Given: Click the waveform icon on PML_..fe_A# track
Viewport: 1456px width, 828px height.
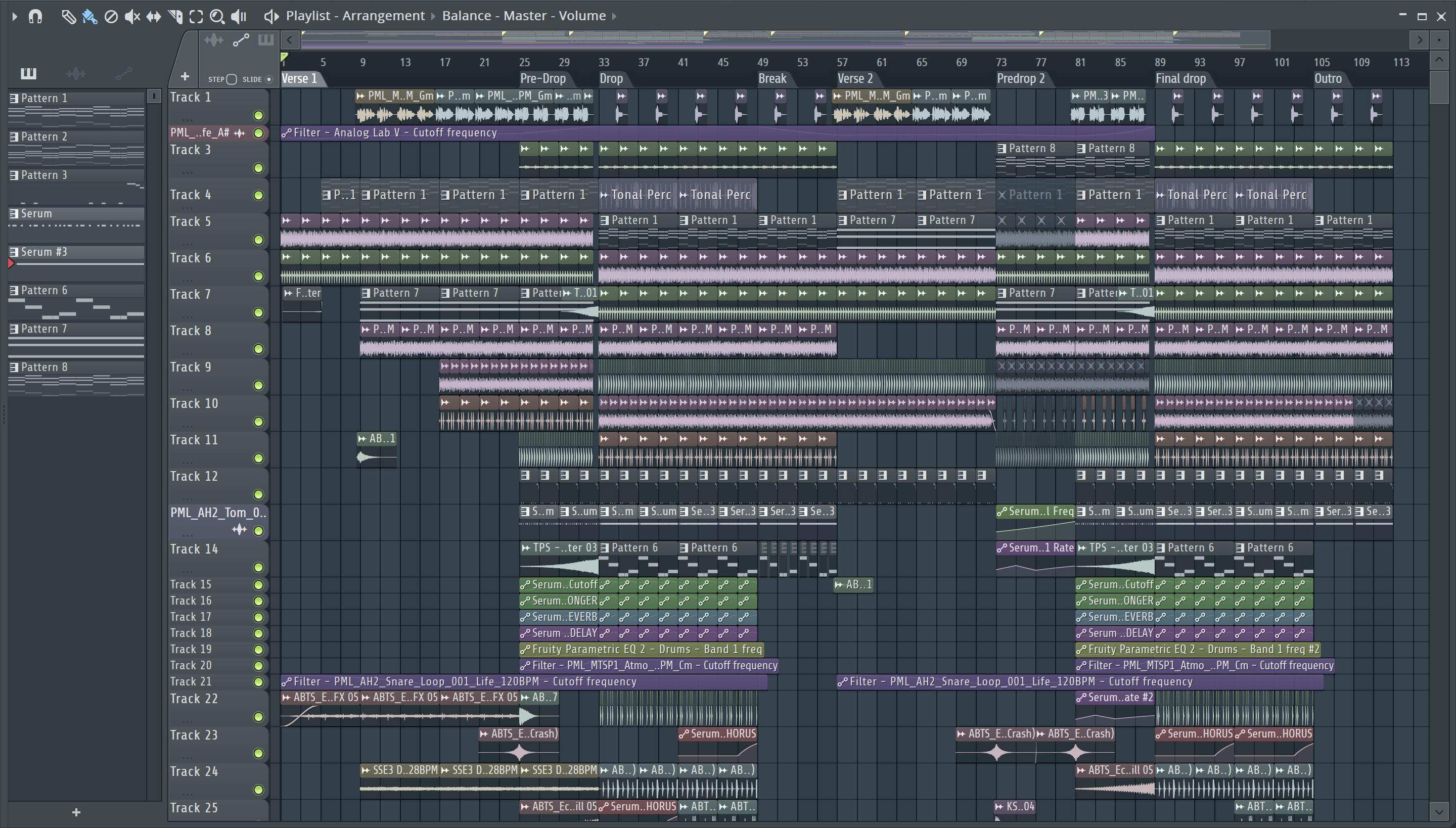Looking at the screenshot, I should coord(240,133).
